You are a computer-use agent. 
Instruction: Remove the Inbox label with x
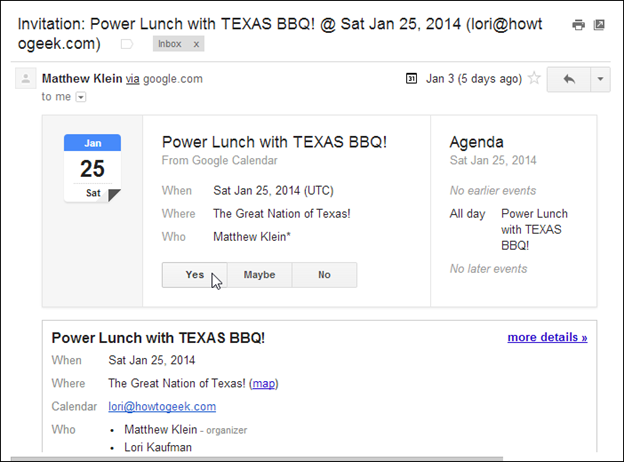[x=196, y=44]
